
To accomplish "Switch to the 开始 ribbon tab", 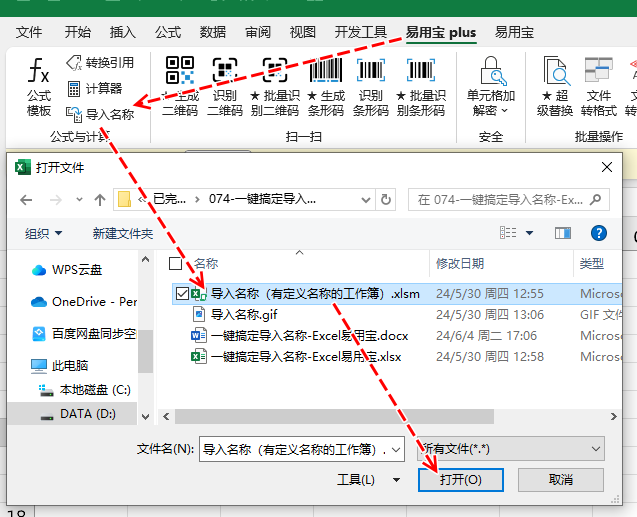I will tap(78, 32).
